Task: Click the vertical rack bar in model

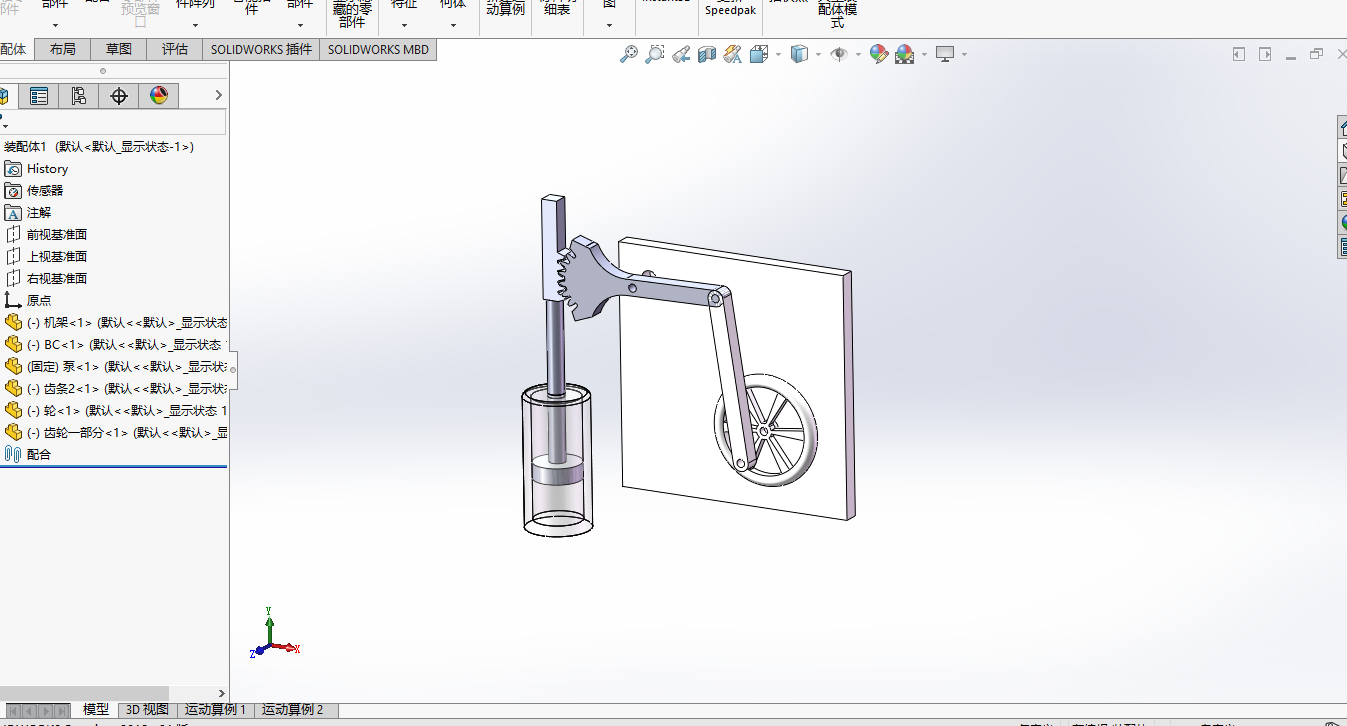Action: [x=552, y=246]
